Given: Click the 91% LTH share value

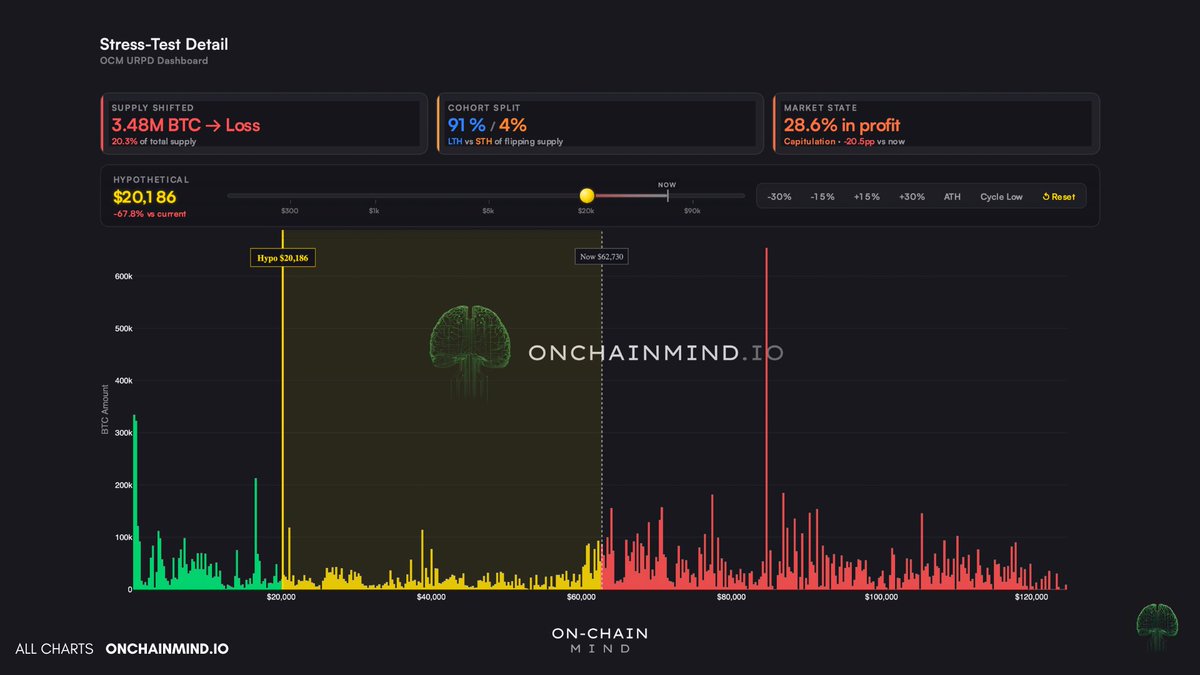Looking at the screenshot, I should tap(466, 125).
